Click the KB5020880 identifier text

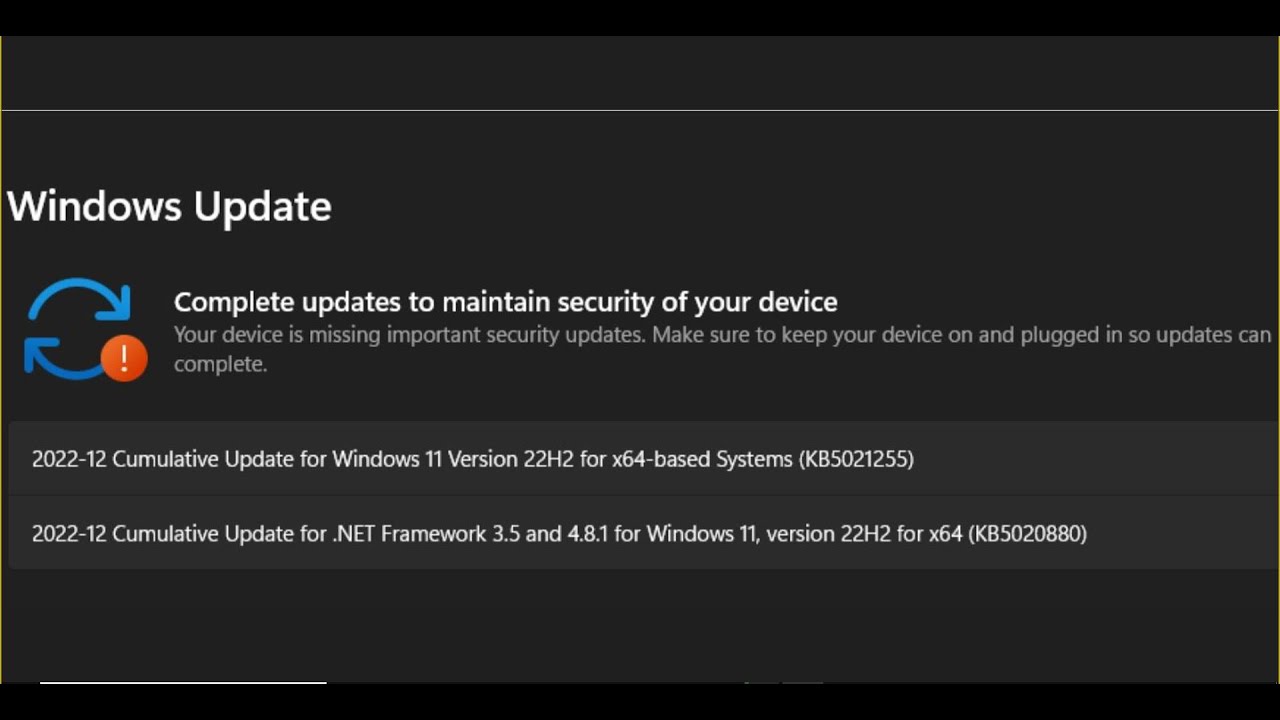point(1028,533)
